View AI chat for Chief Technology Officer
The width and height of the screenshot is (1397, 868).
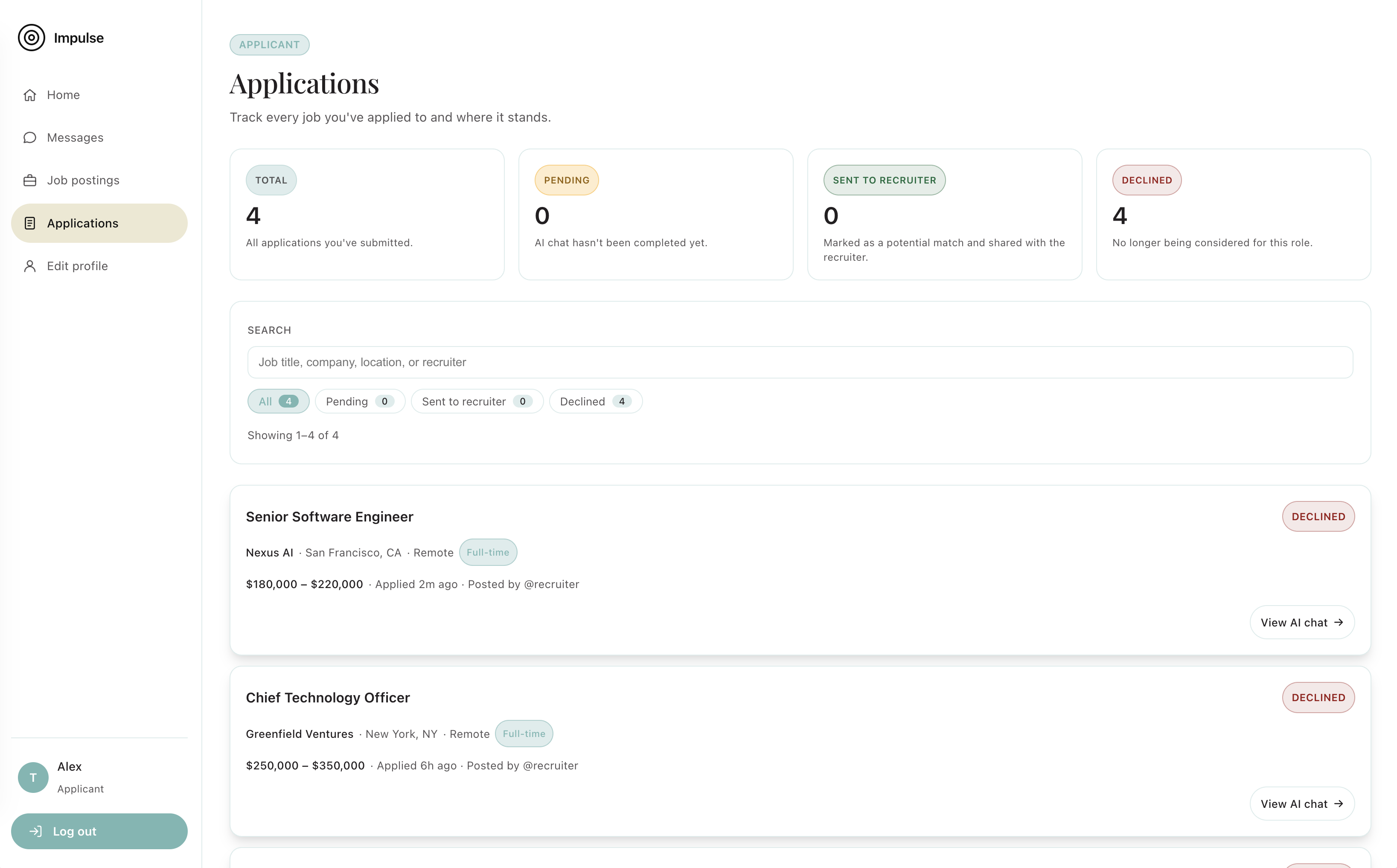[1301, 804]
